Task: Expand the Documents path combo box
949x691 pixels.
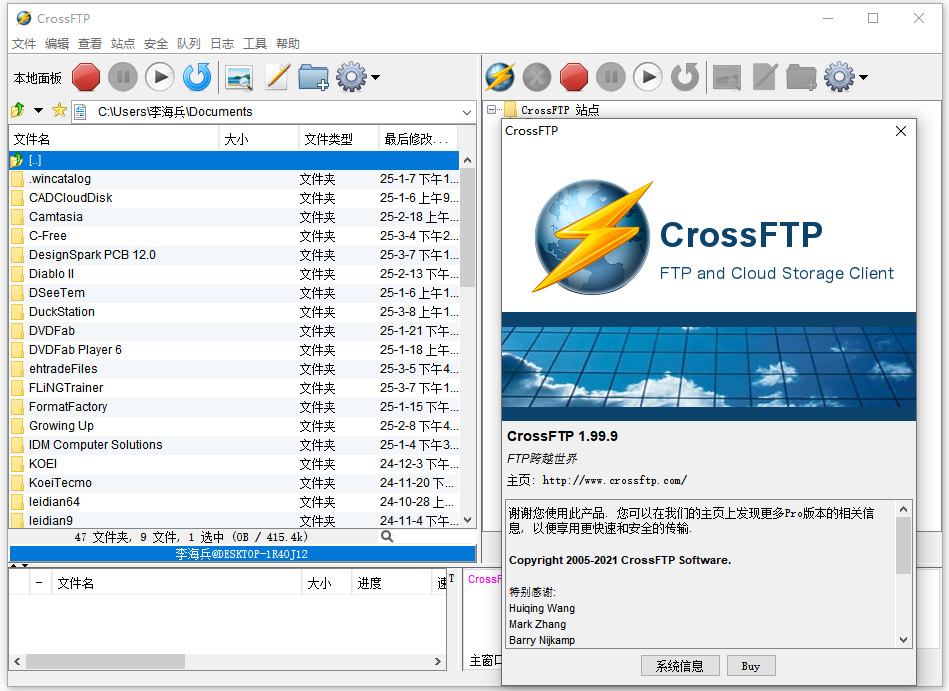Action: (465, 112)
